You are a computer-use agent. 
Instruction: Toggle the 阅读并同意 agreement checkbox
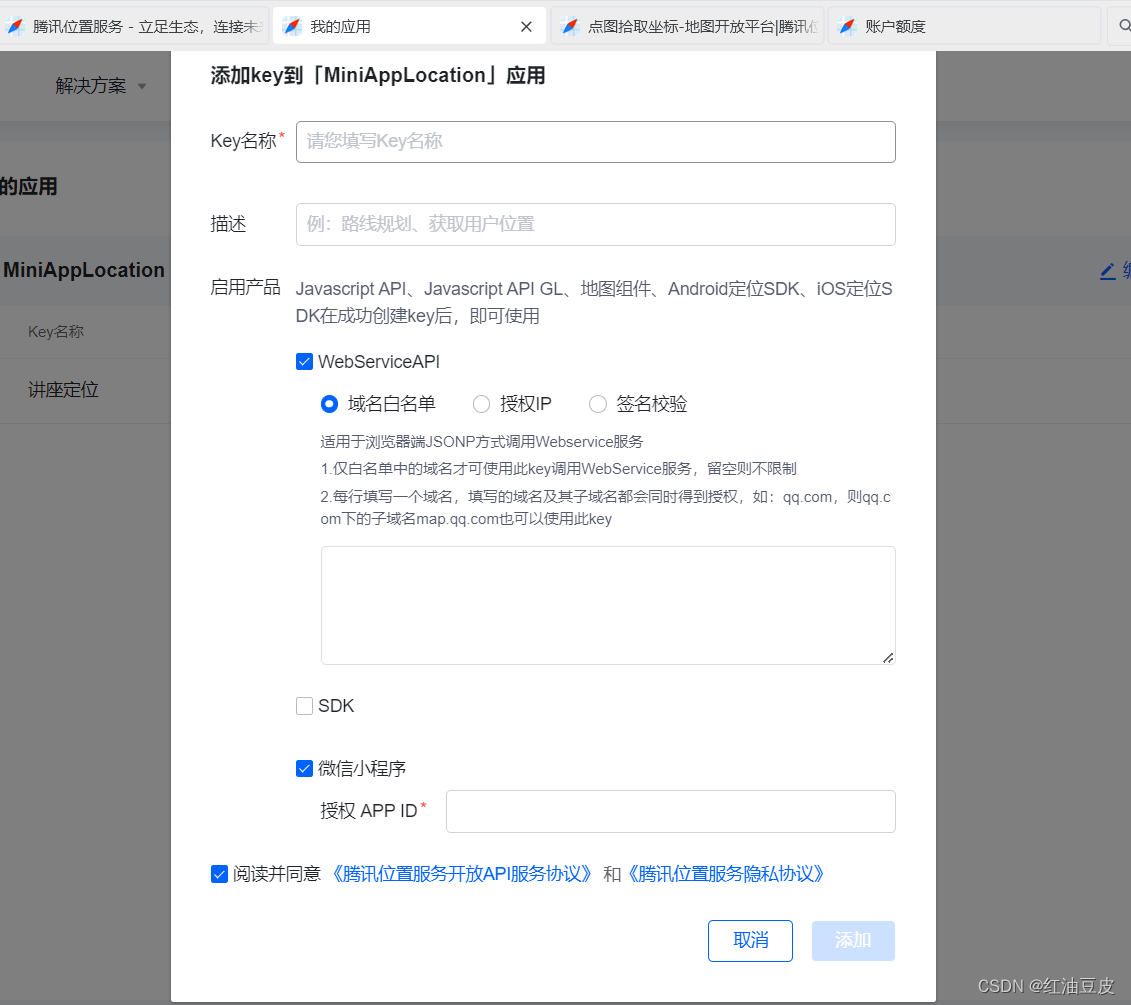[219, 874]
